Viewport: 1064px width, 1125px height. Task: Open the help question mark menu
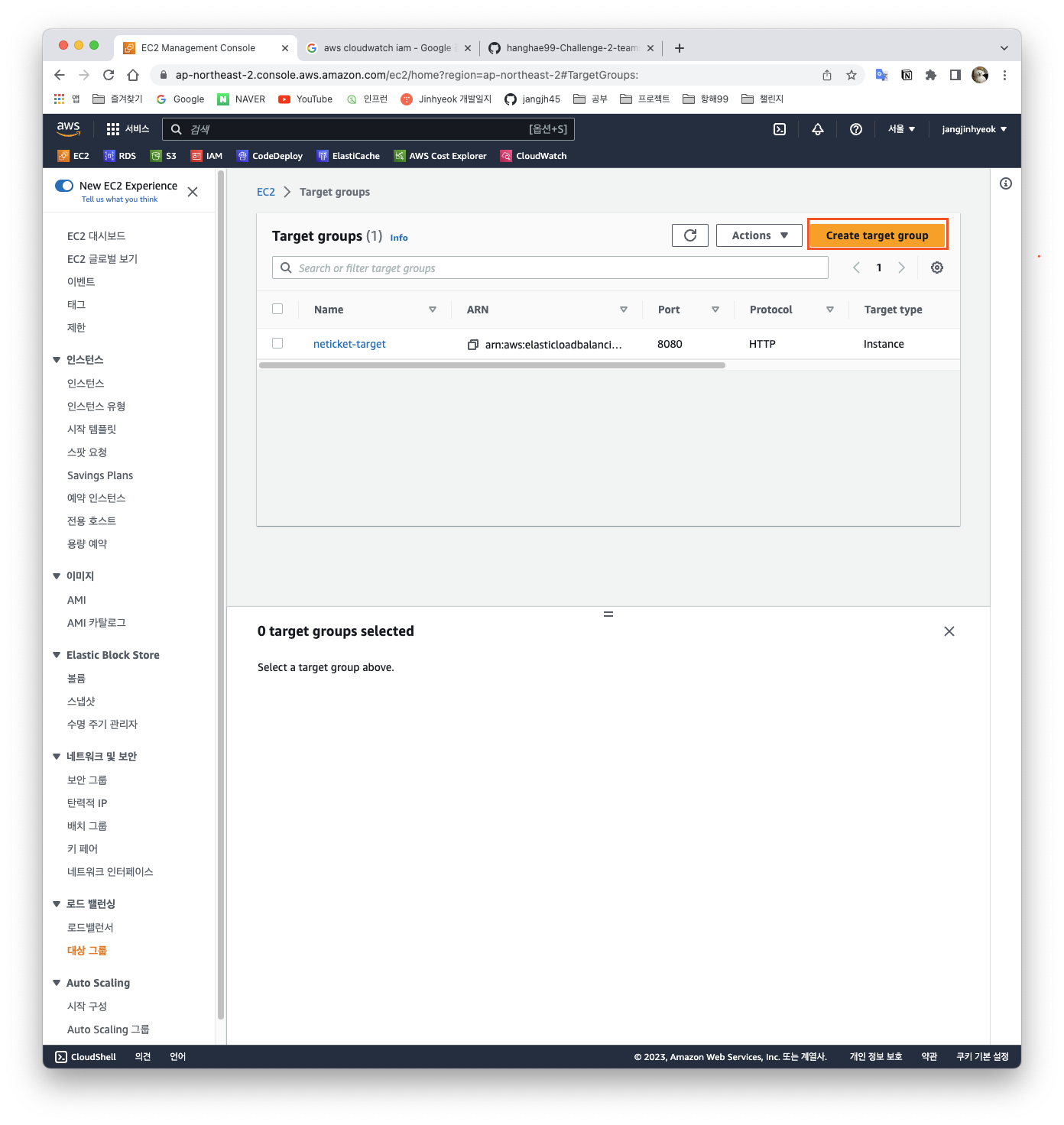(x=856, y=129)
